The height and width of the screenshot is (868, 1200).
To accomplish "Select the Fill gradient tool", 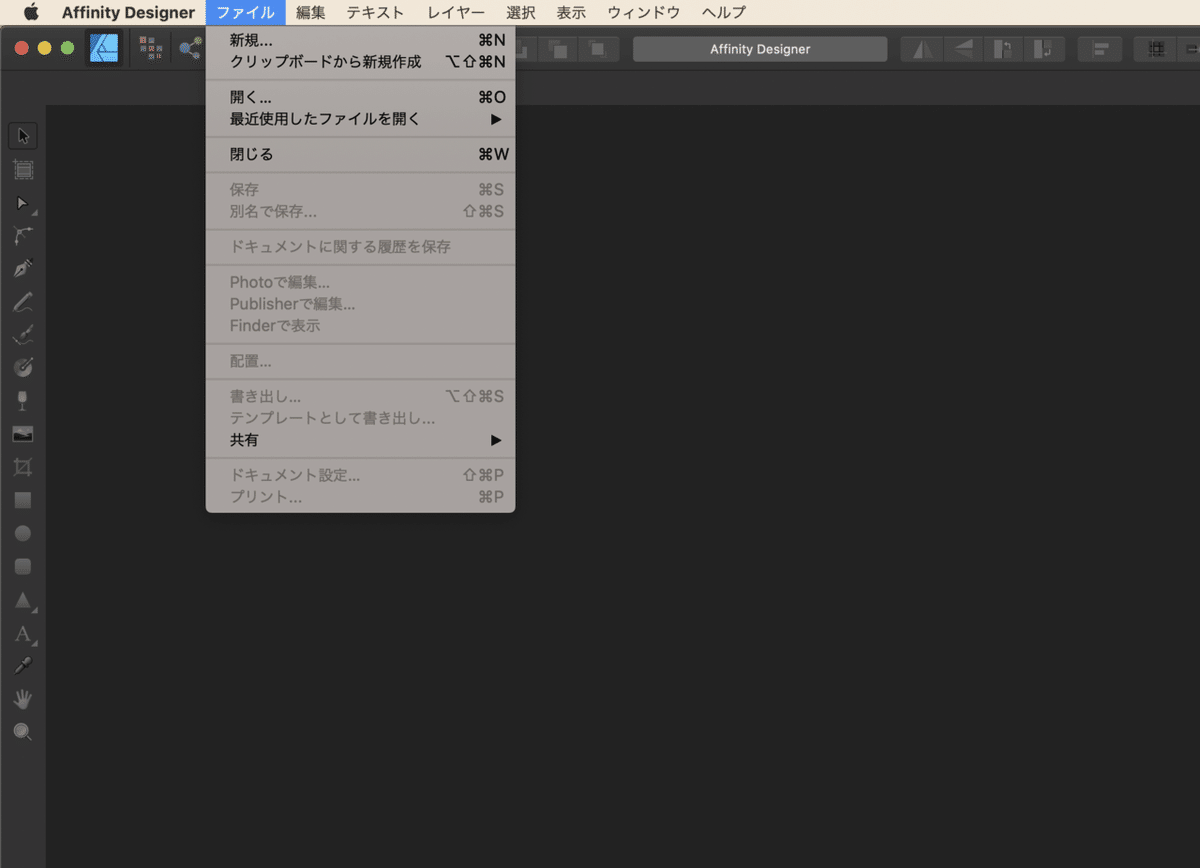I will [23, 367].
